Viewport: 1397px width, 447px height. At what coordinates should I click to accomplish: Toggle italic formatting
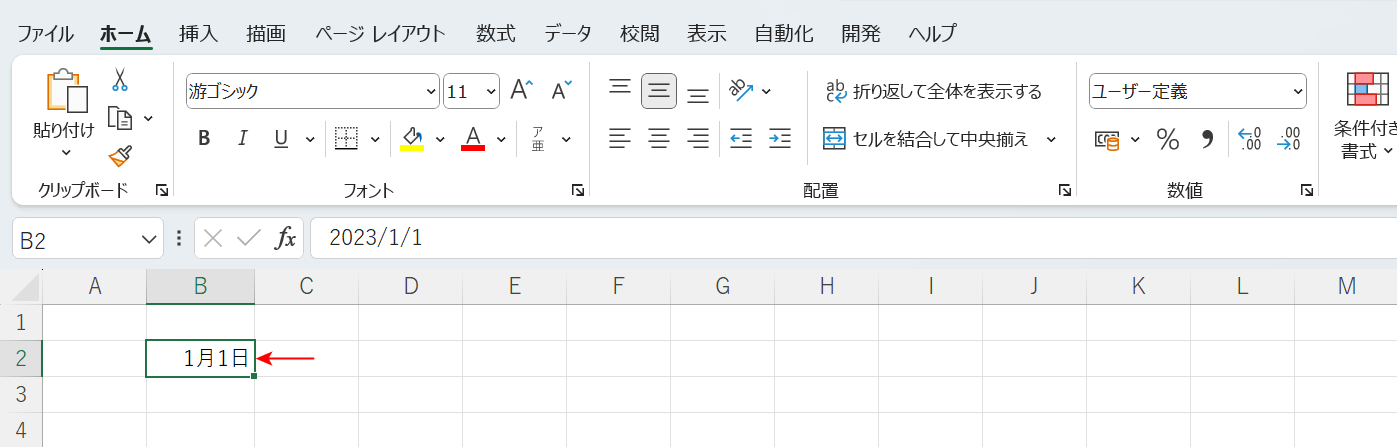pyautogui.click(x=241, y=139)
